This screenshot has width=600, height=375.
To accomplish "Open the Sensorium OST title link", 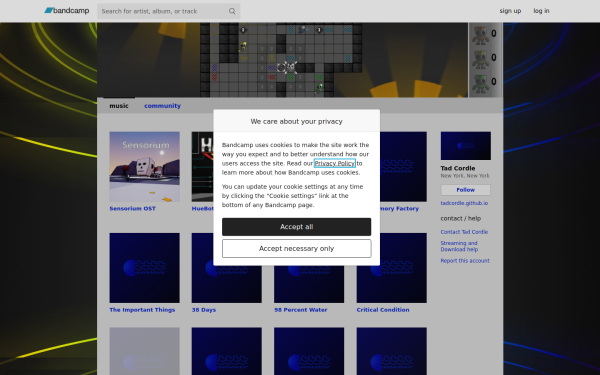I will point(132,209).
